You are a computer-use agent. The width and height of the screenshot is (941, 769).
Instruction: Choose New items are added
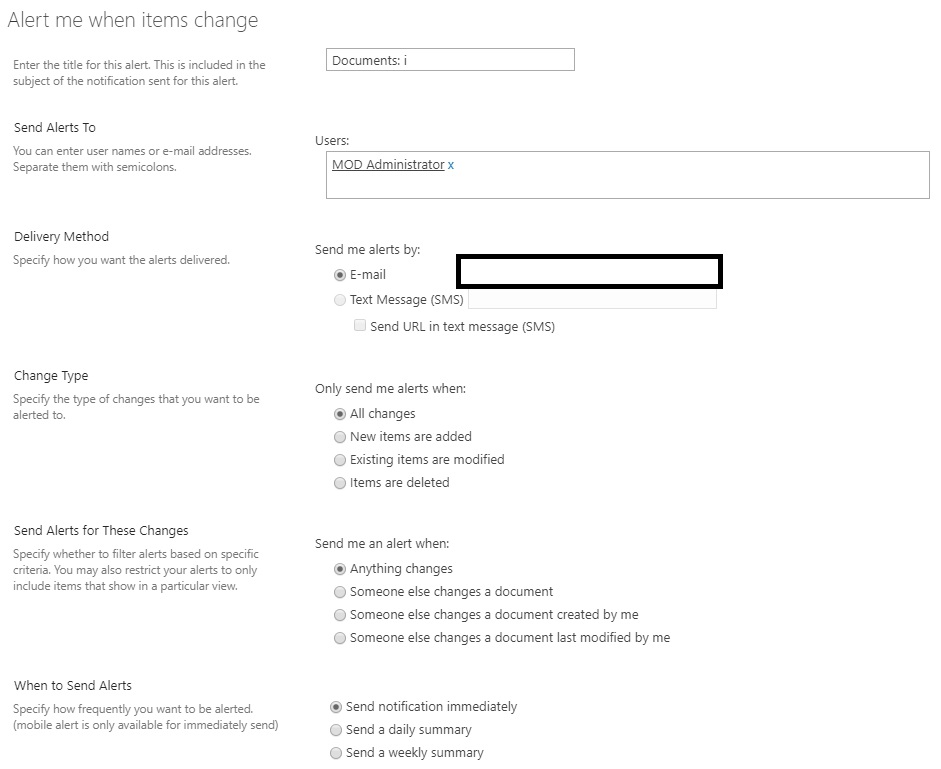click(x=340, y=437)
